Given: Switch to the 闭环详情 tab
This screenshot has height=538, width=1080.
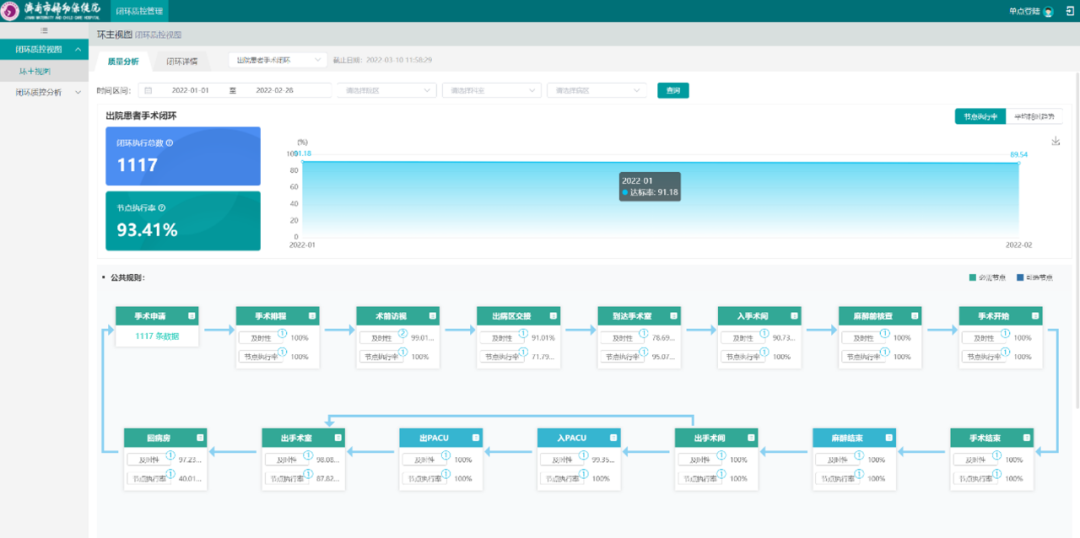Looking at the screenshot, I should [181, 61].
